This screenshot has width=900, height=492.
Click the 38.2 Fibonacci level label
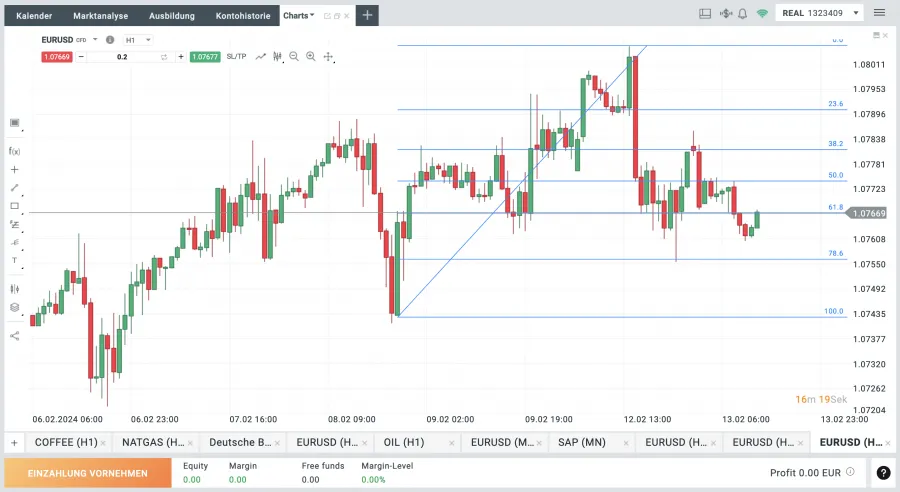(836, 144)
